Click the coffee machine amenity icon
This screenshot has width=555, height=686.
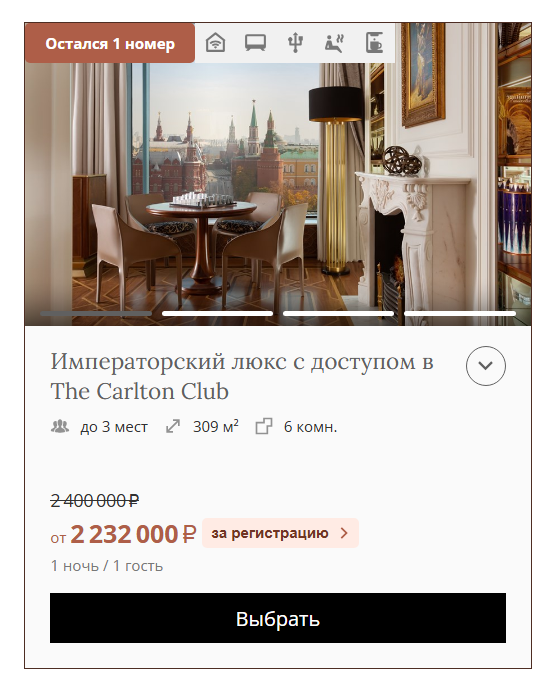click(x=374, y=43)
